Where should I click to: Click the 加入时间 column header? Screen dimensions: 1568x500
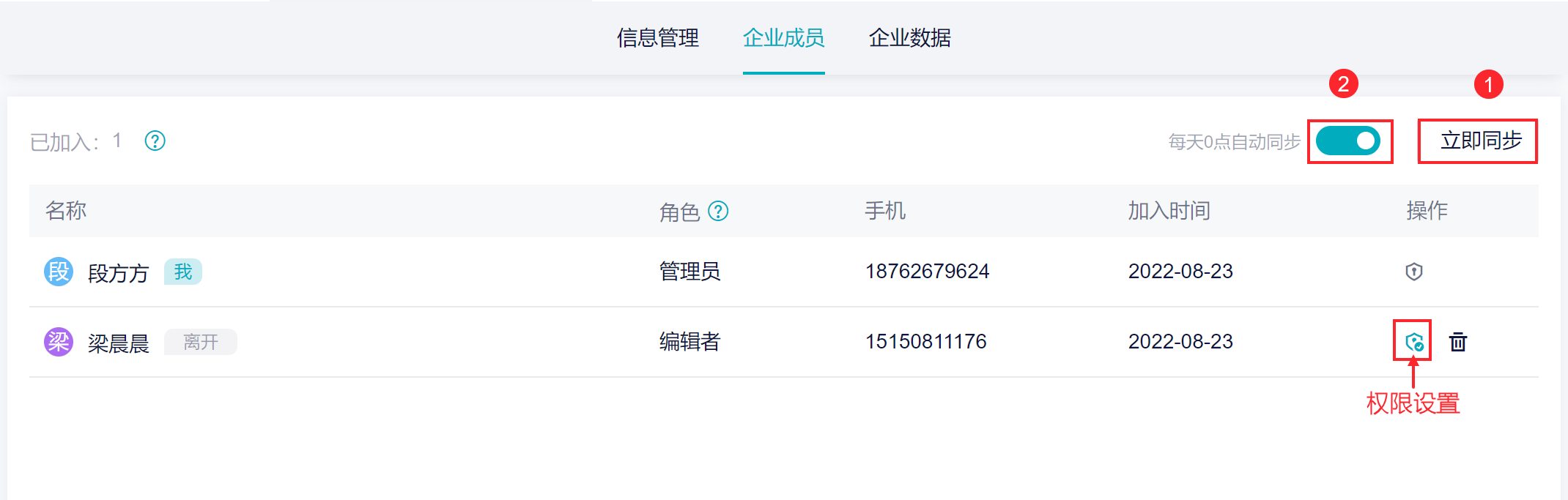tap(1169, 211)
